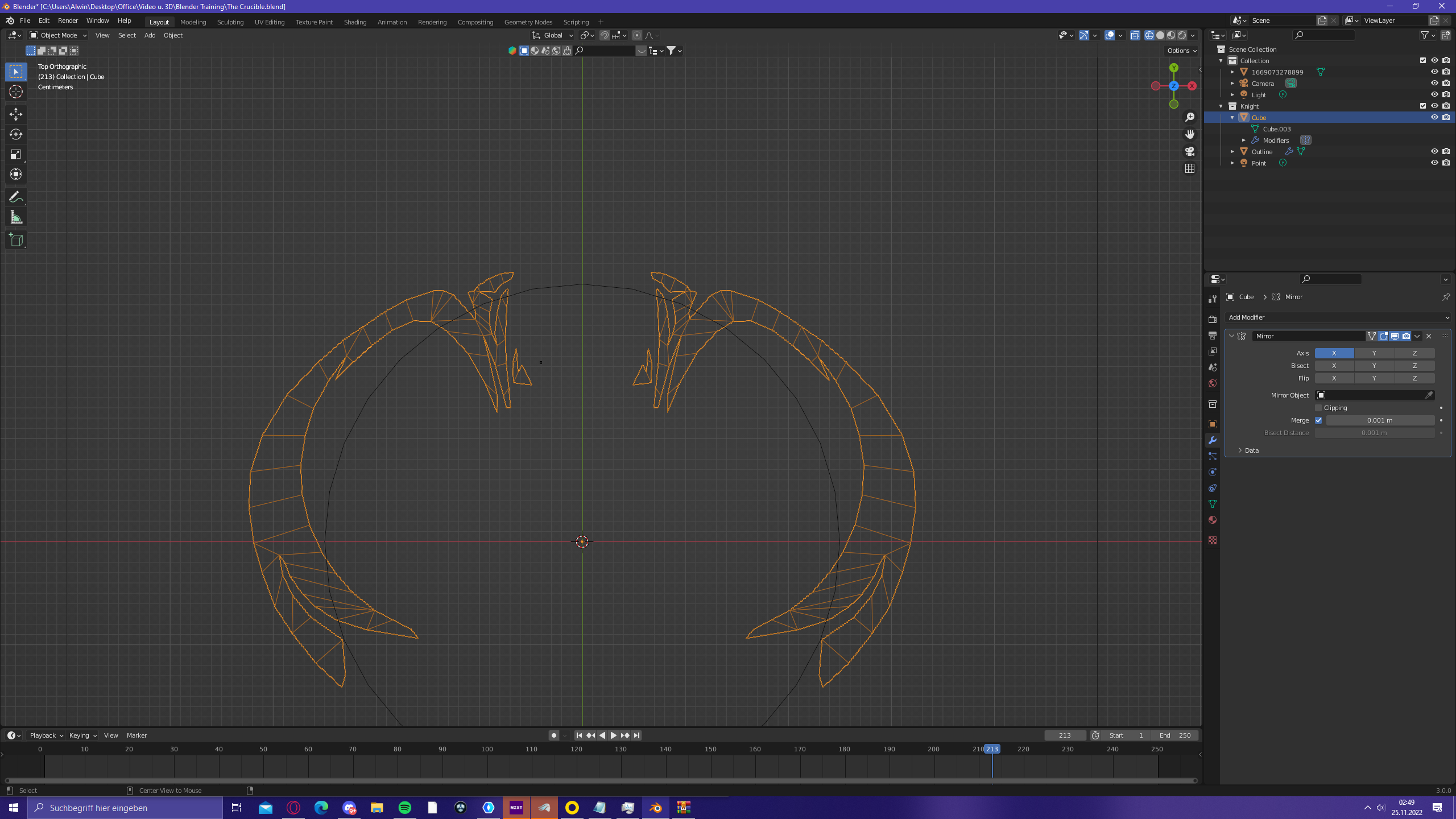Uncheck the Merge checkbox
Screen dimensions: 1456x819
[x=1318, y=420]
